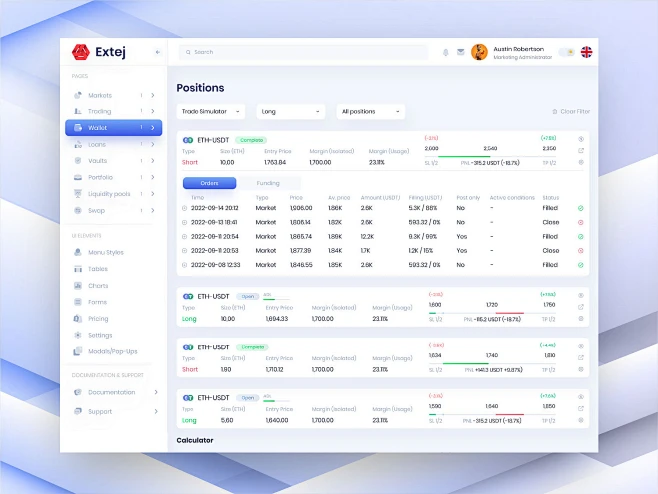658x494 pixels.
Task: Toggle the light/dark theme switch
Action: [567, 52]
